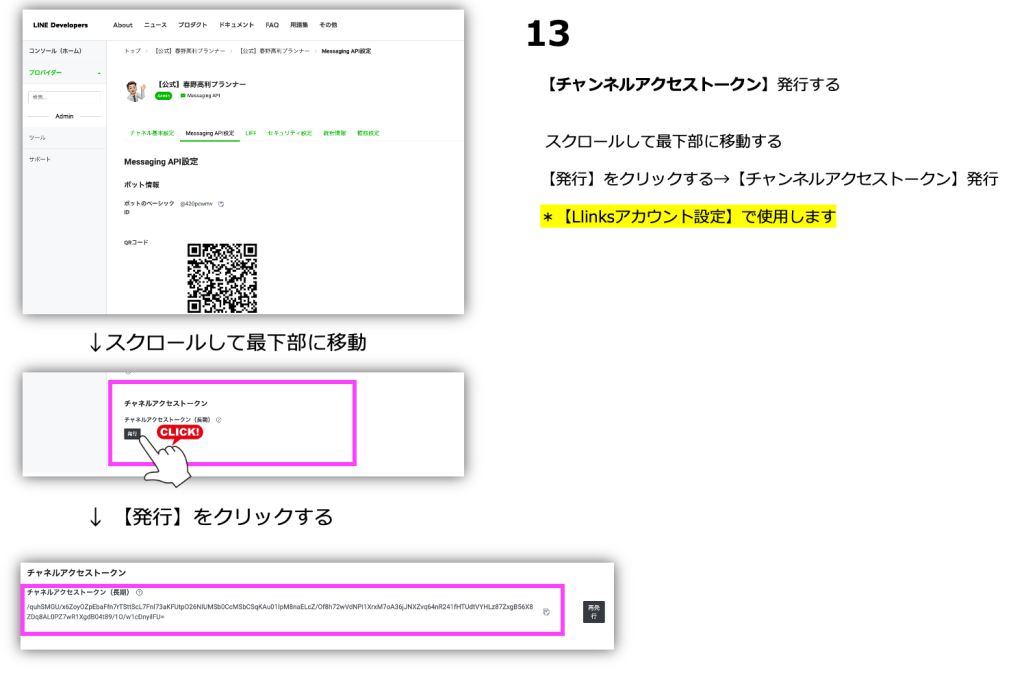The width and height of the screenshot is (1024, 690).
Task: Select the Messaging API設定 tab
Action: (x=210, y=133)
